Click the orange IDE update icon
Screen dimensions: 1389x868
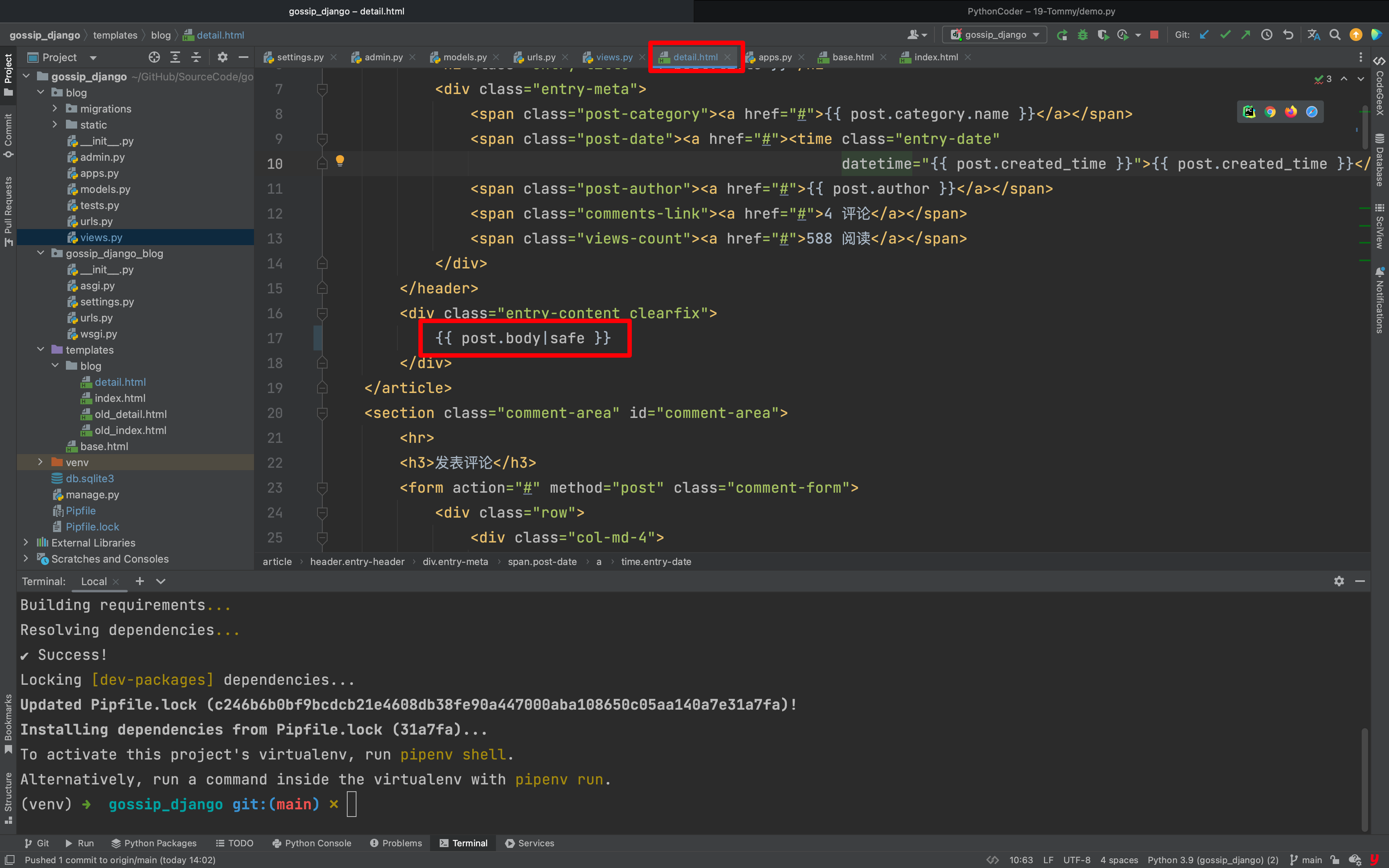click(x=1356, y=35)
